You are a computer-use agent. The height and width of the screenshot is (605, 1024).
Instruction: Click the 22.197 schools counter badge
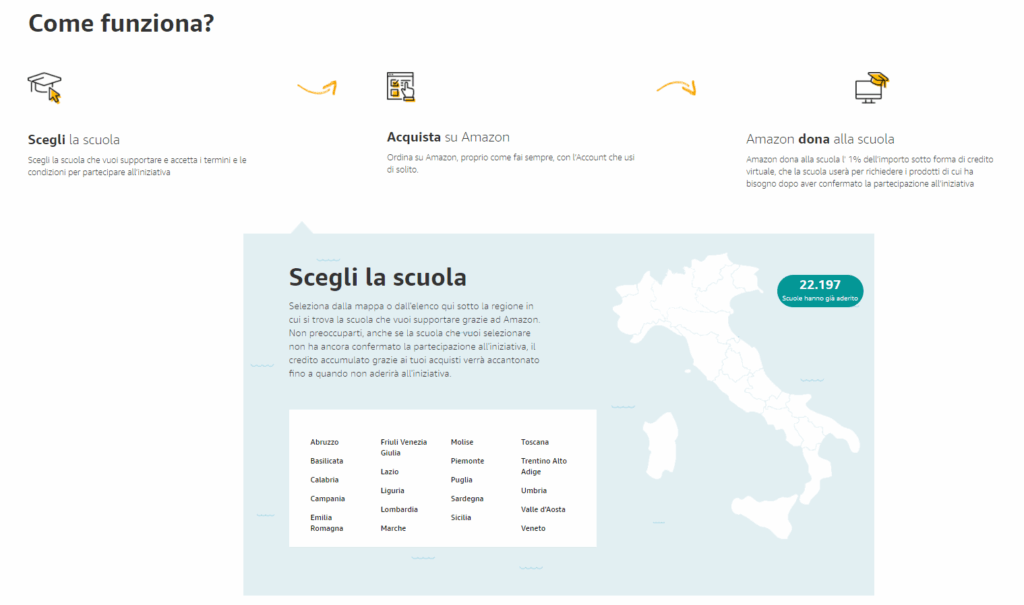pyautogui.click(x=819, y=290)
